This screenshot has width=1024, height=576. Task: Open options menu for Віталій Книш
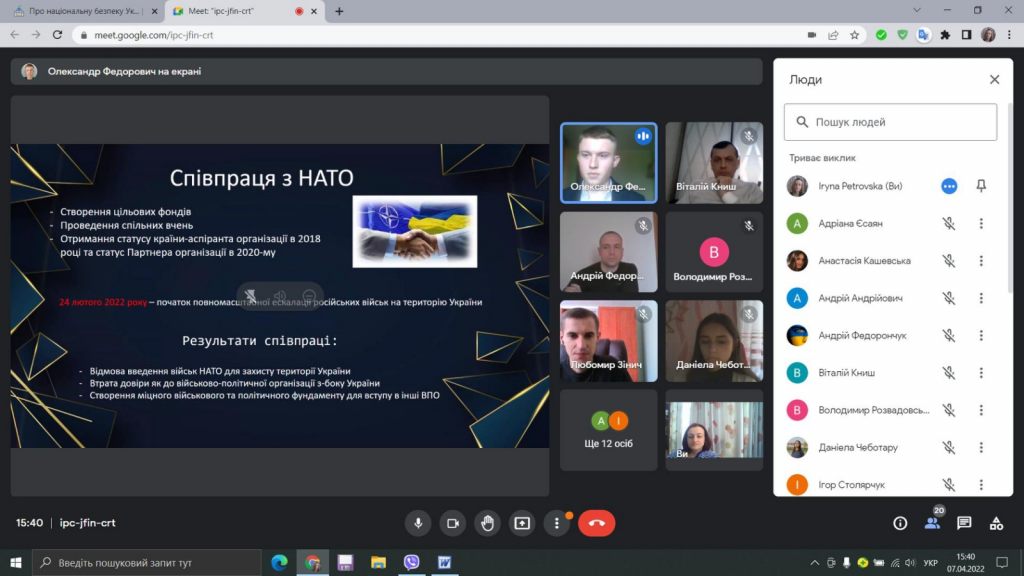click(x=981, y=373)
